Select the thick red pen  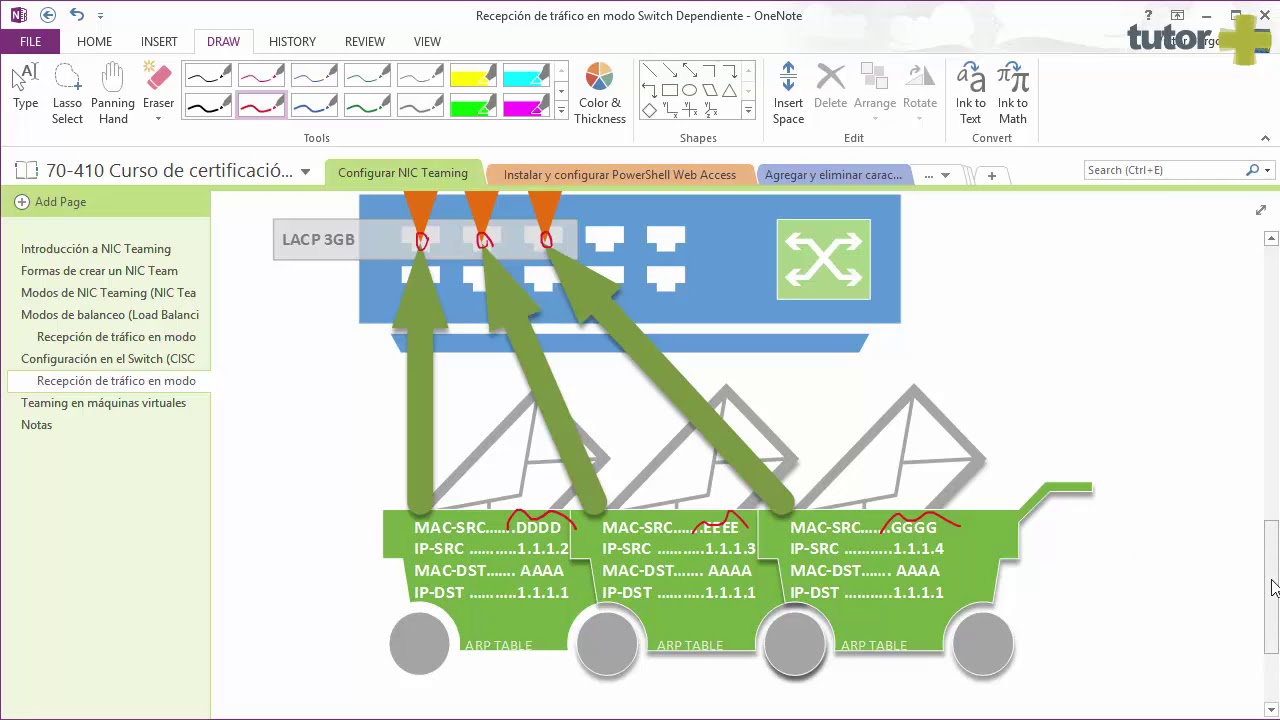click(261, 105)
